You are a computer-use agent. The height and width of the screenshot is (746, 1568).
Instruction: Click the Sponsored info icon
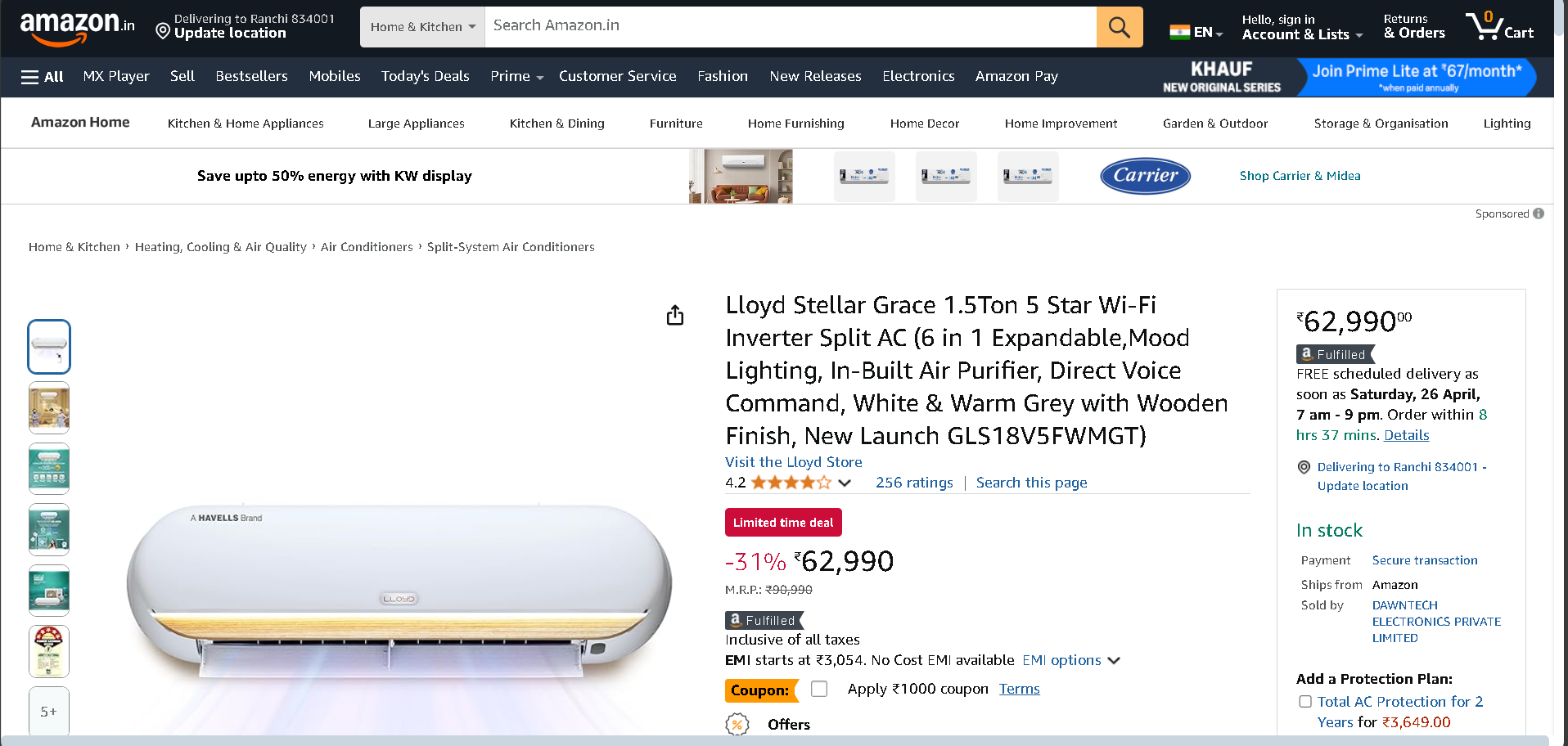point(1539,213)
